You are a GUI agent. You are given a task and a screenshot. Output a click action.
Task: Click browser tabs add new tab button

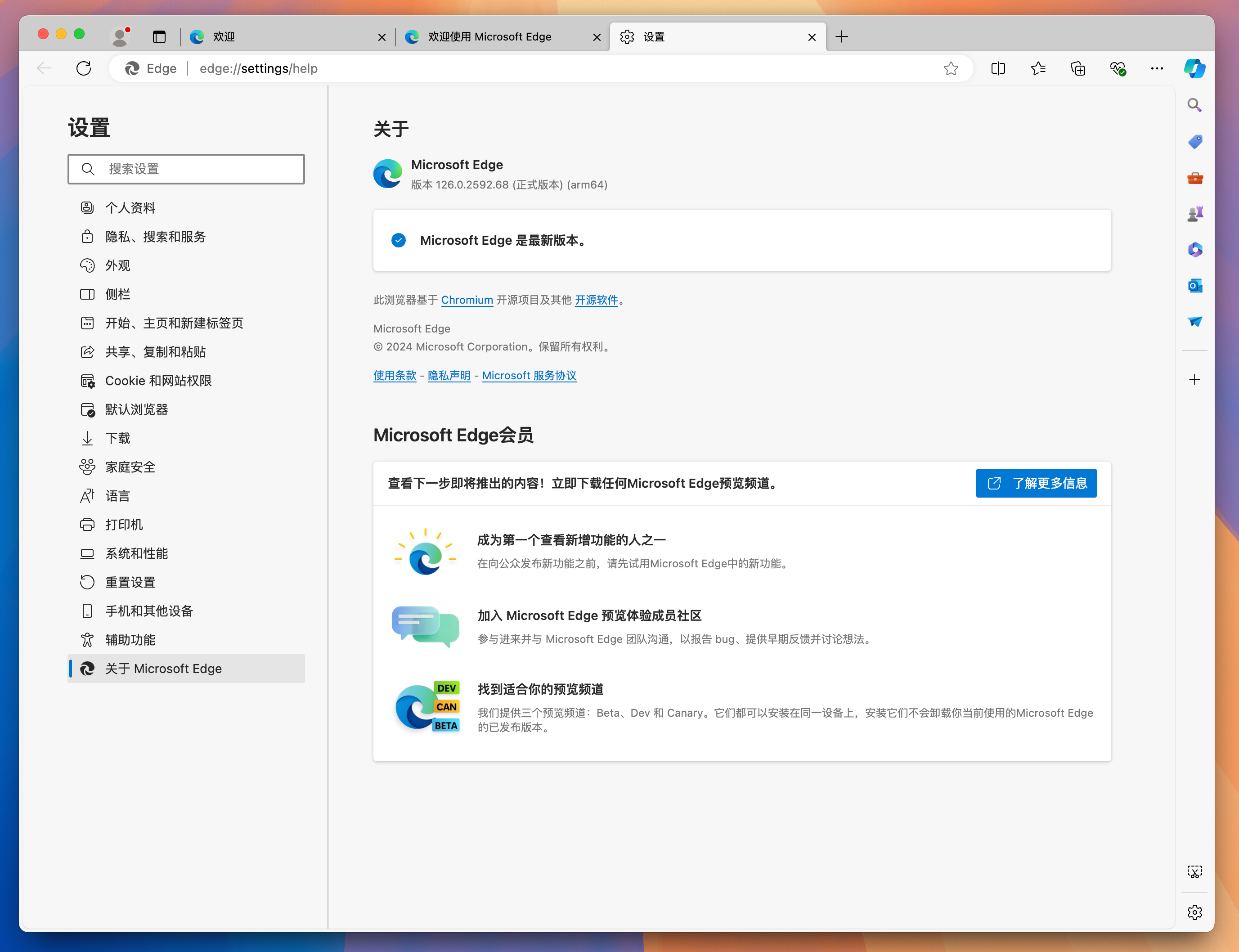click(x=843, y=37)
